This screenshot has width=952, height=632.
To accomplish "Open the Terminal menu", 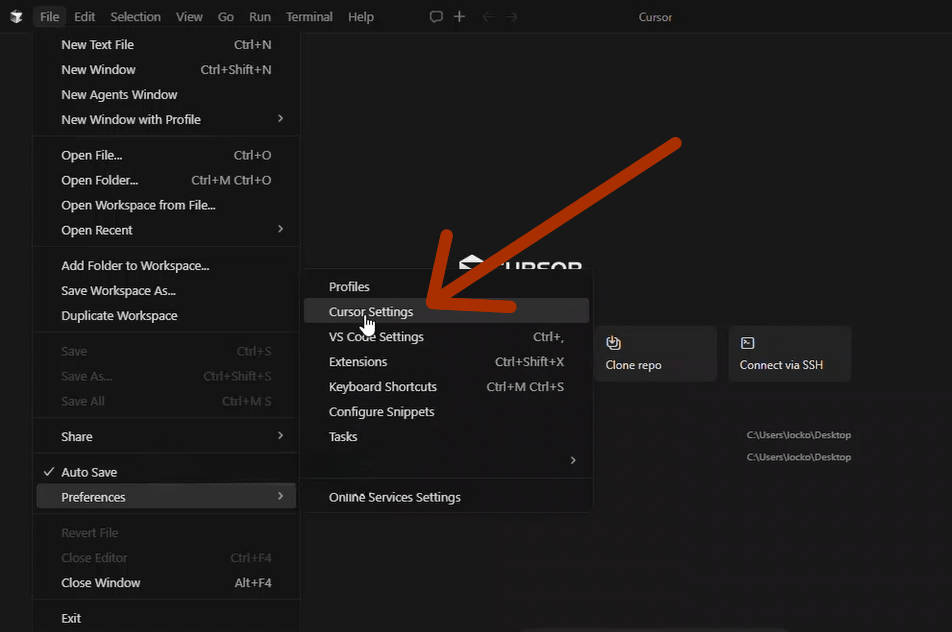I will click(x=309, y=17).
